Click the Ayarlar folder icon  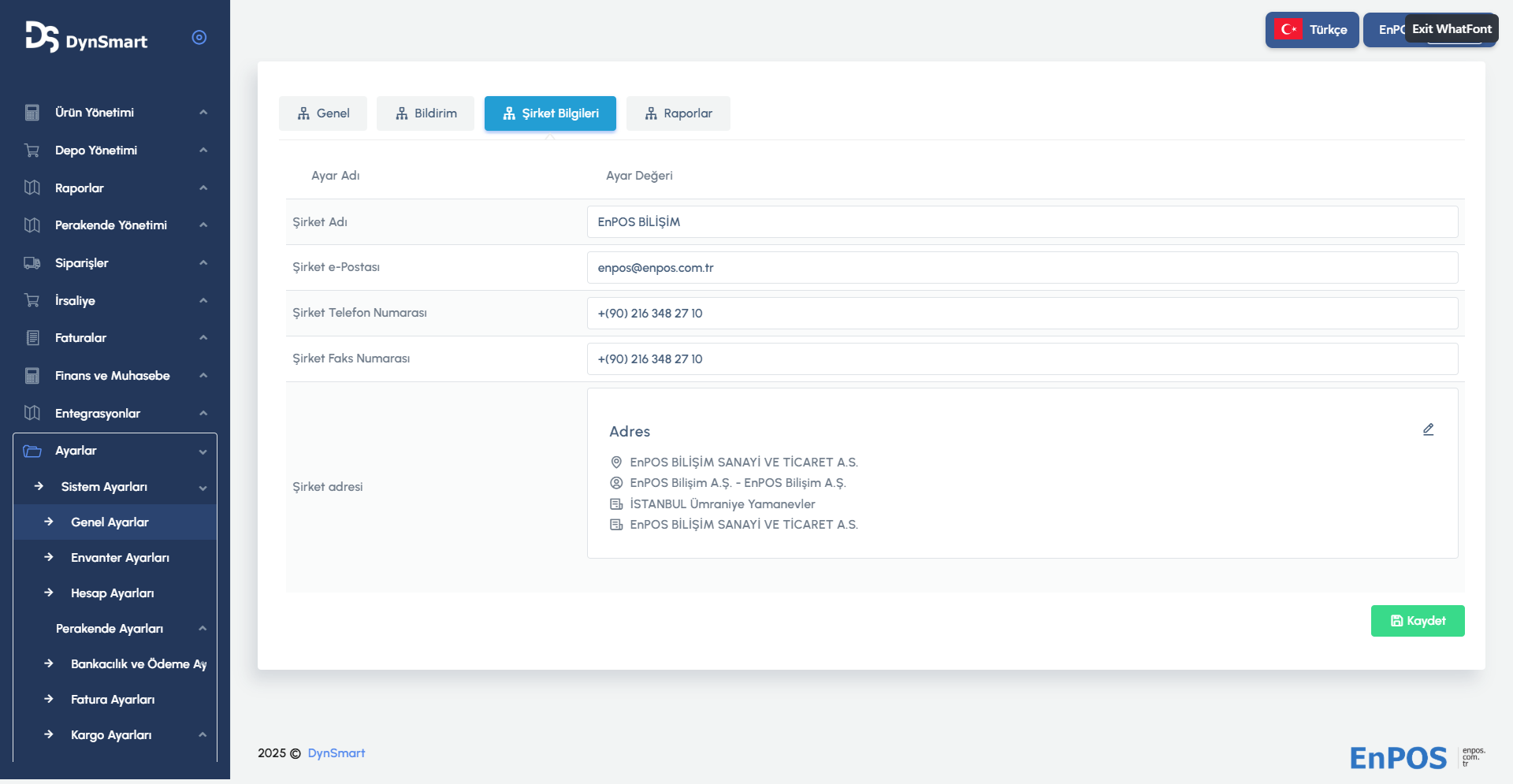(x=32, y=451)
